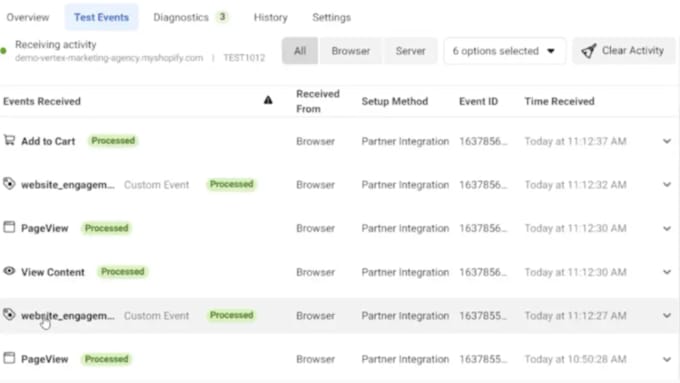
Task: Click the green receiving activity status dot
Action: pyautogui.click(x=3, y=51)
